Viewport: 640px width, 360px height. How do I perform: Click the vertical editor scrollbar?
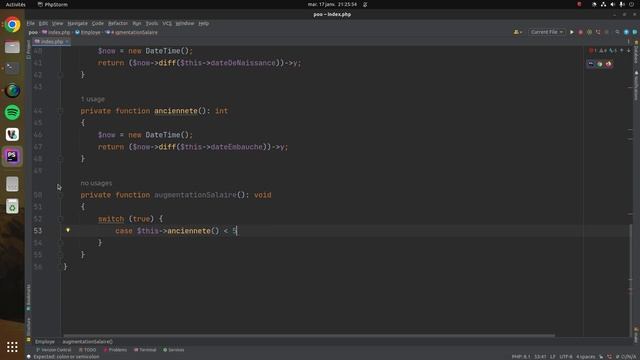[630, 280]
